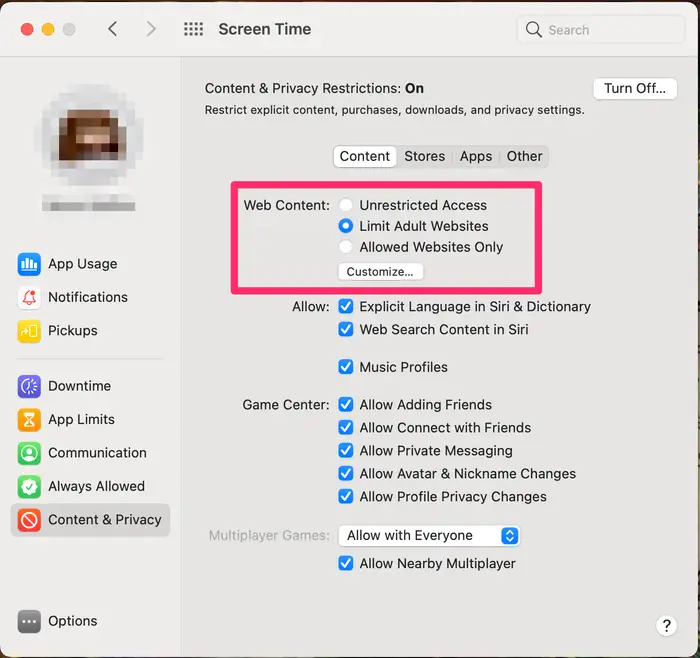
Task: Choose Allowed Websites Only option
Action: (x=346, y=247)
